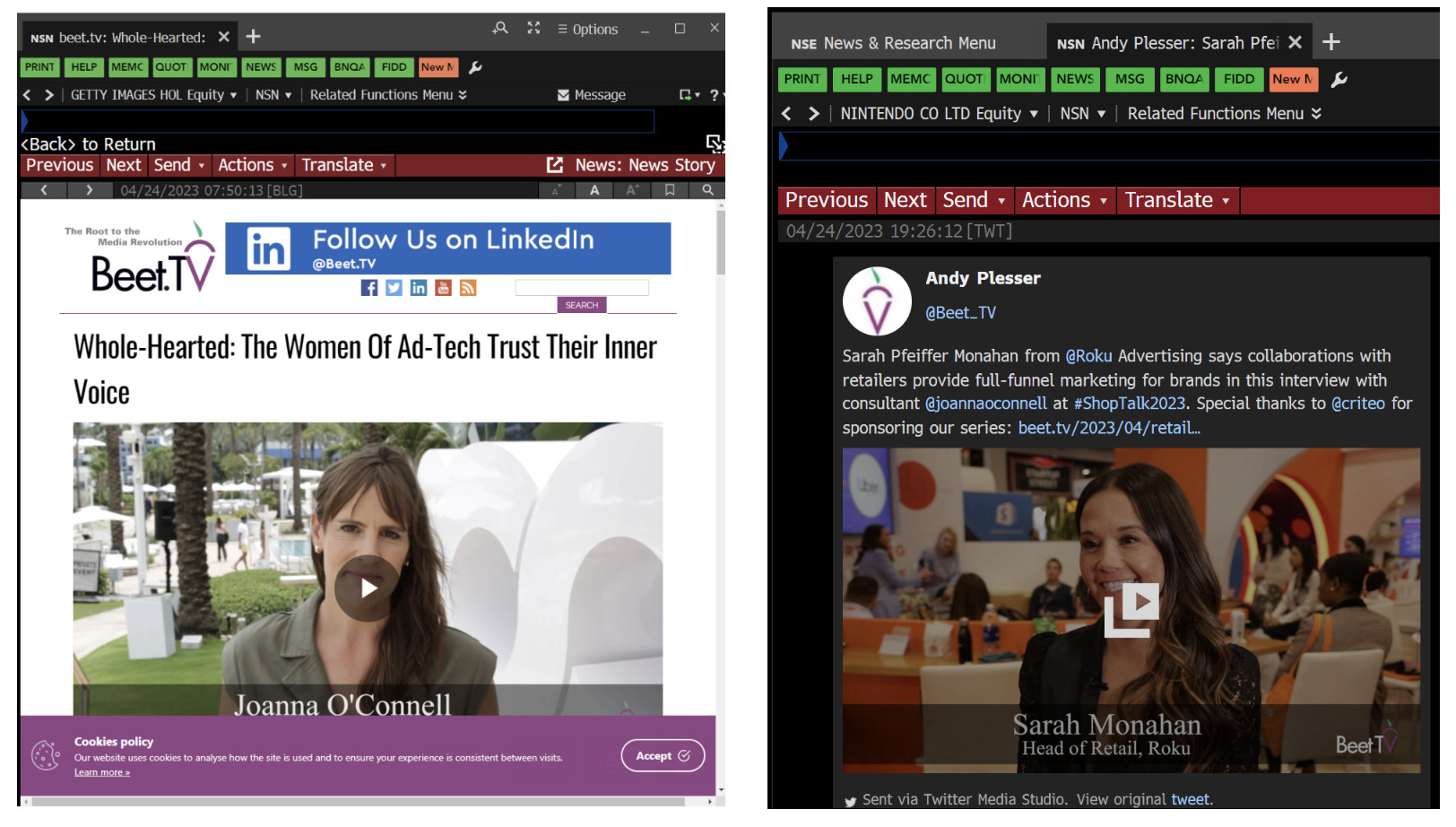This screenshot has width=1456, height=827.
Task: Click the envelope Message icon
Action: pos(563,95)
